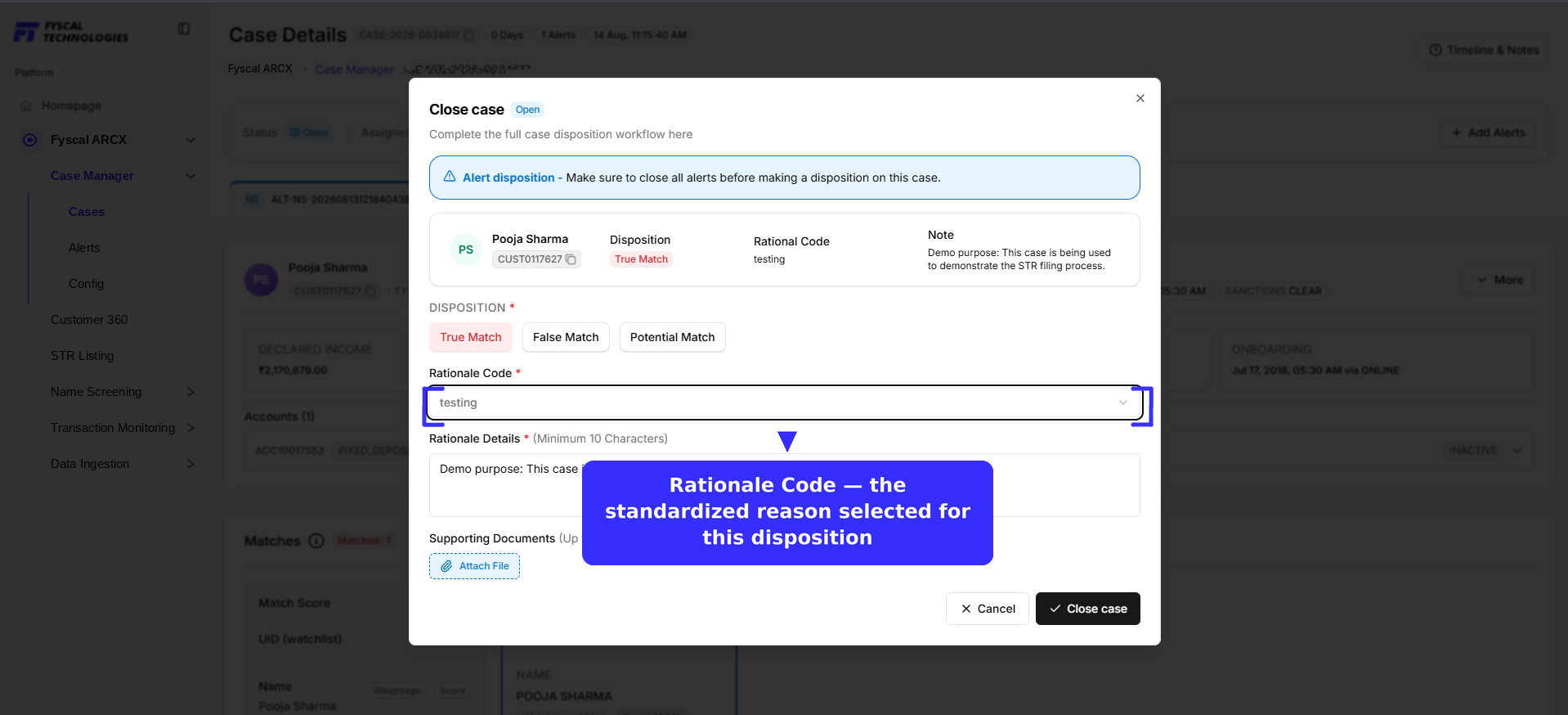Select False Match disposition
The height and width of the screenshot is (715, 1568).
pyautogui.click(x=566, y=337)
